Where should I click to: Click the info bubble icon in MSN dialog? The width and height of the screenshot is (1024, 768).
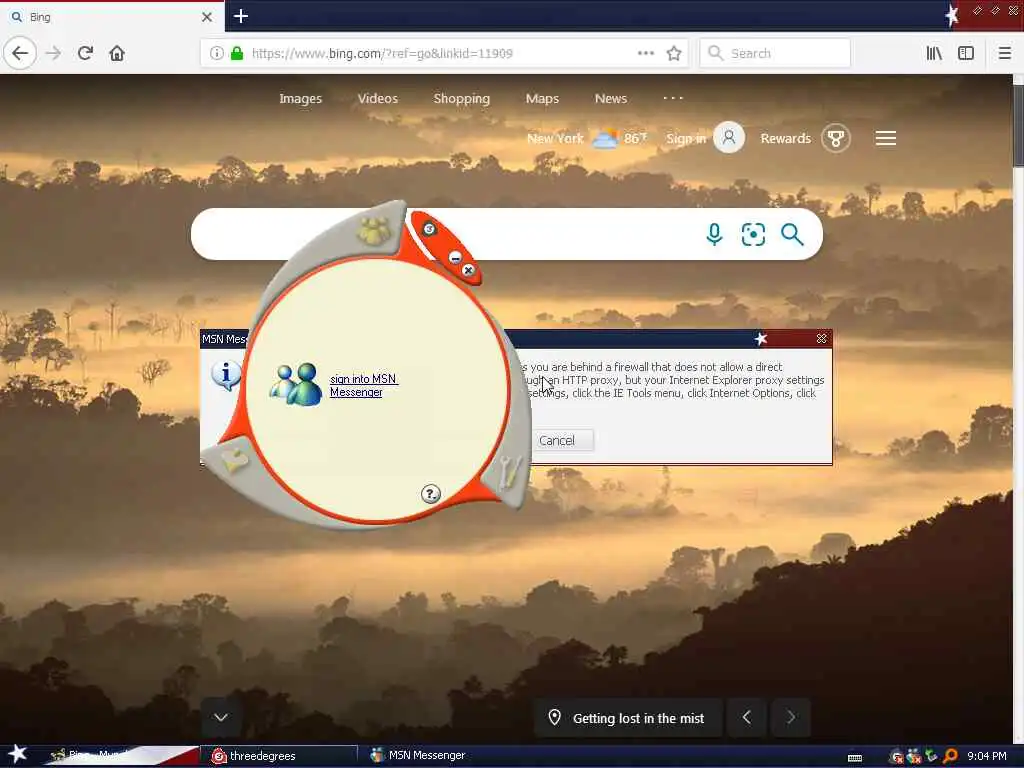[x=226, y=376]
